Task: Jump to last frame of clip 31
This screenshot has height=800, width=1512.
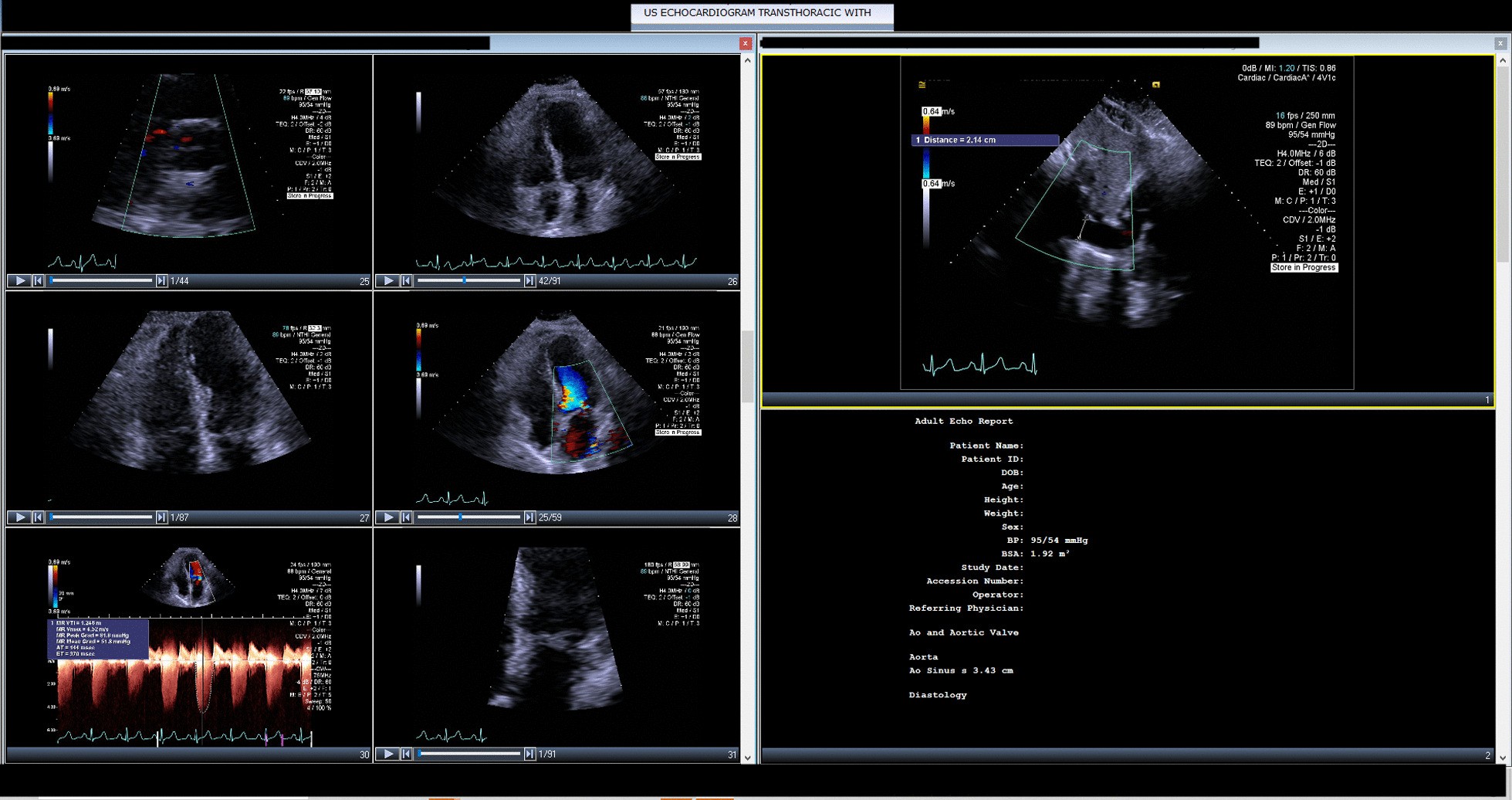Action: (529, 754)
